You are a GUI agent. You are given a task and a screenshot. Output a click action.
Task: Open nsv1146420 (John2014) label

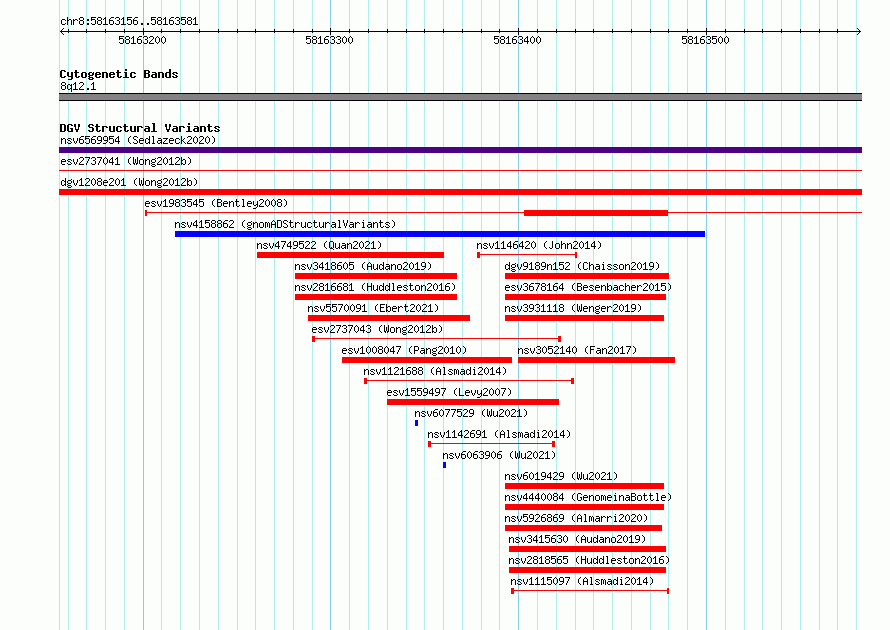(x=539, y=245)
